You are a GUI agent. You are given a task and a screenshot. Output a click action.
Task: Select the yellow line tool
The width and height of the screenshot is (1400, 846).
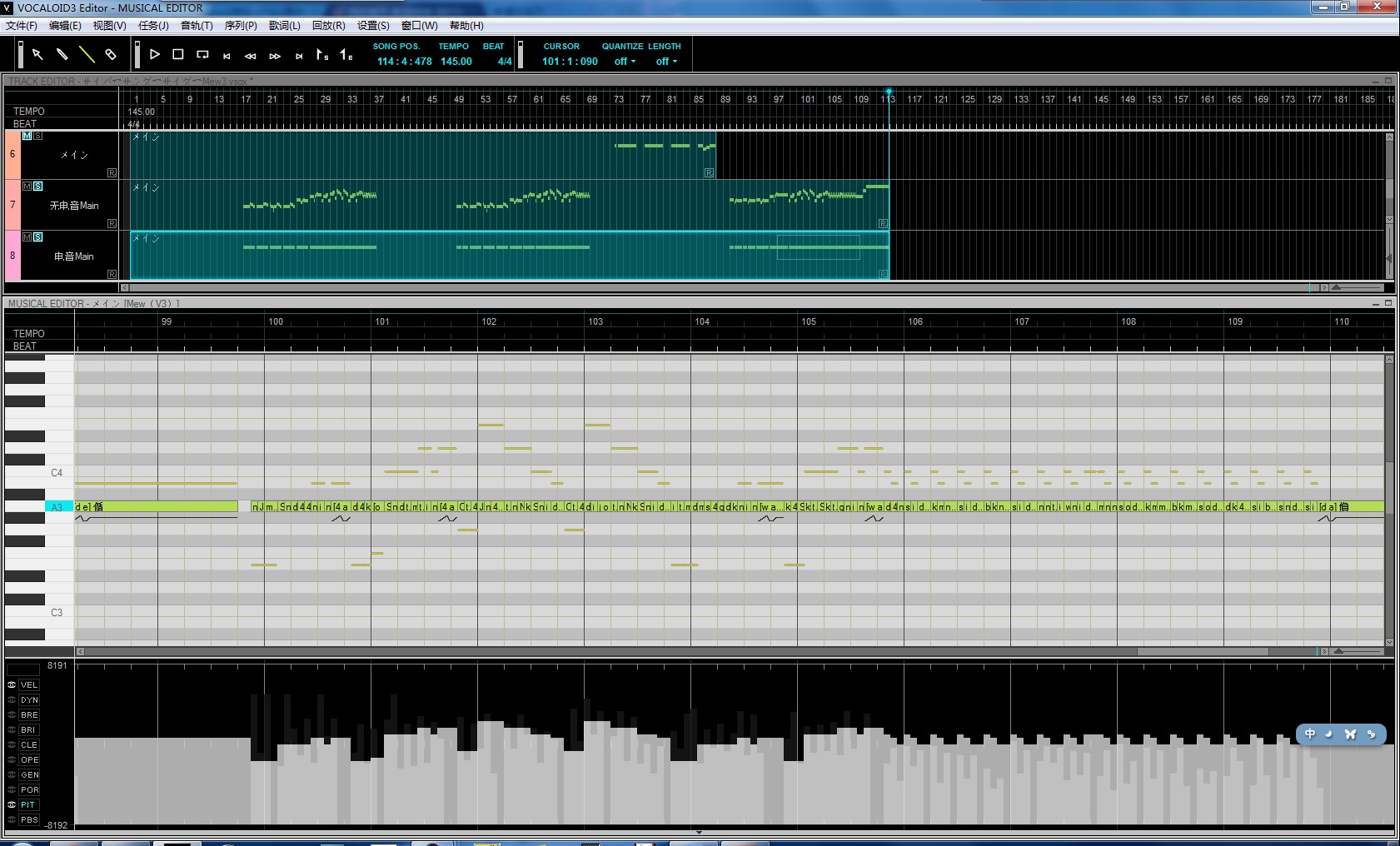pos(87,54)
